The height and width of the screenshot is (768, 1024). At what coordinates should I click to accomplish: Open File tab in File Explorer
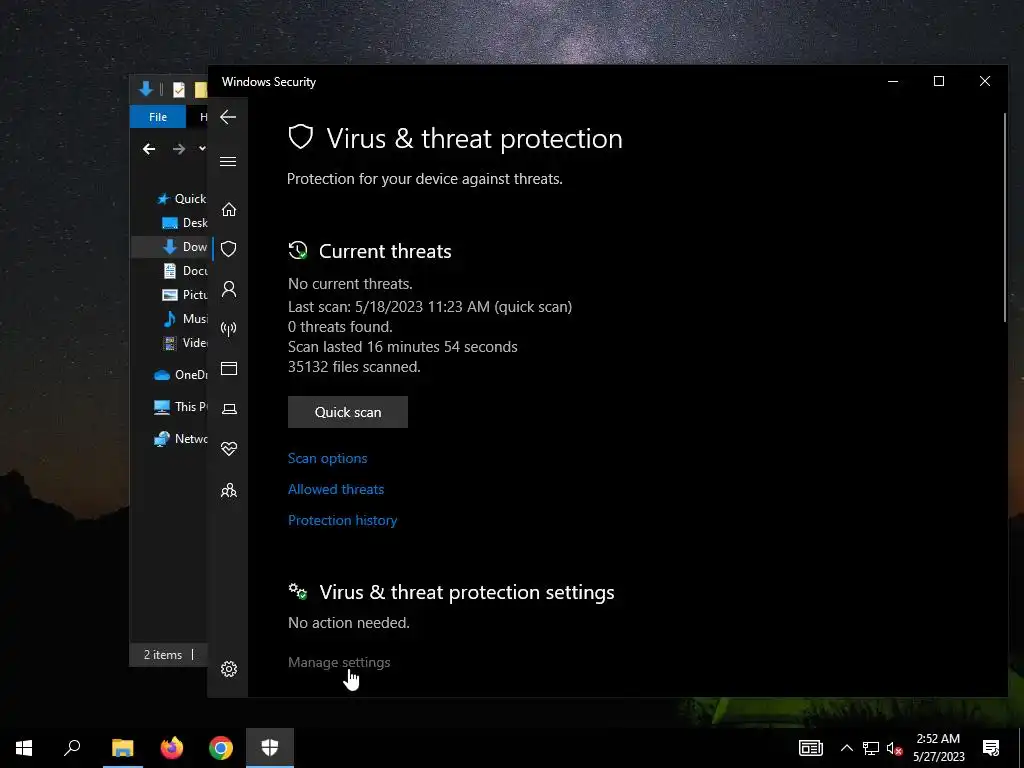157,117
